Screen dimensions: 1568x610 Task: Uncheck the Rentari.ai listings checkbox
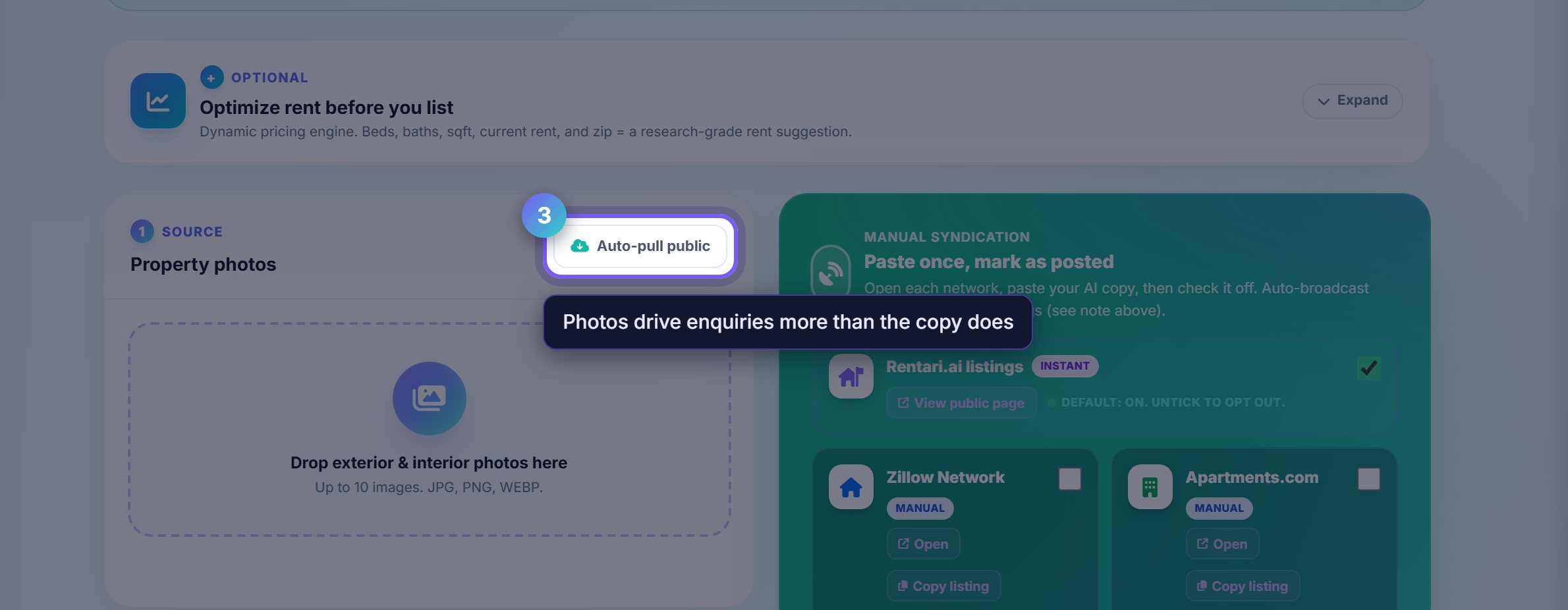click(x=1369, y=368)
